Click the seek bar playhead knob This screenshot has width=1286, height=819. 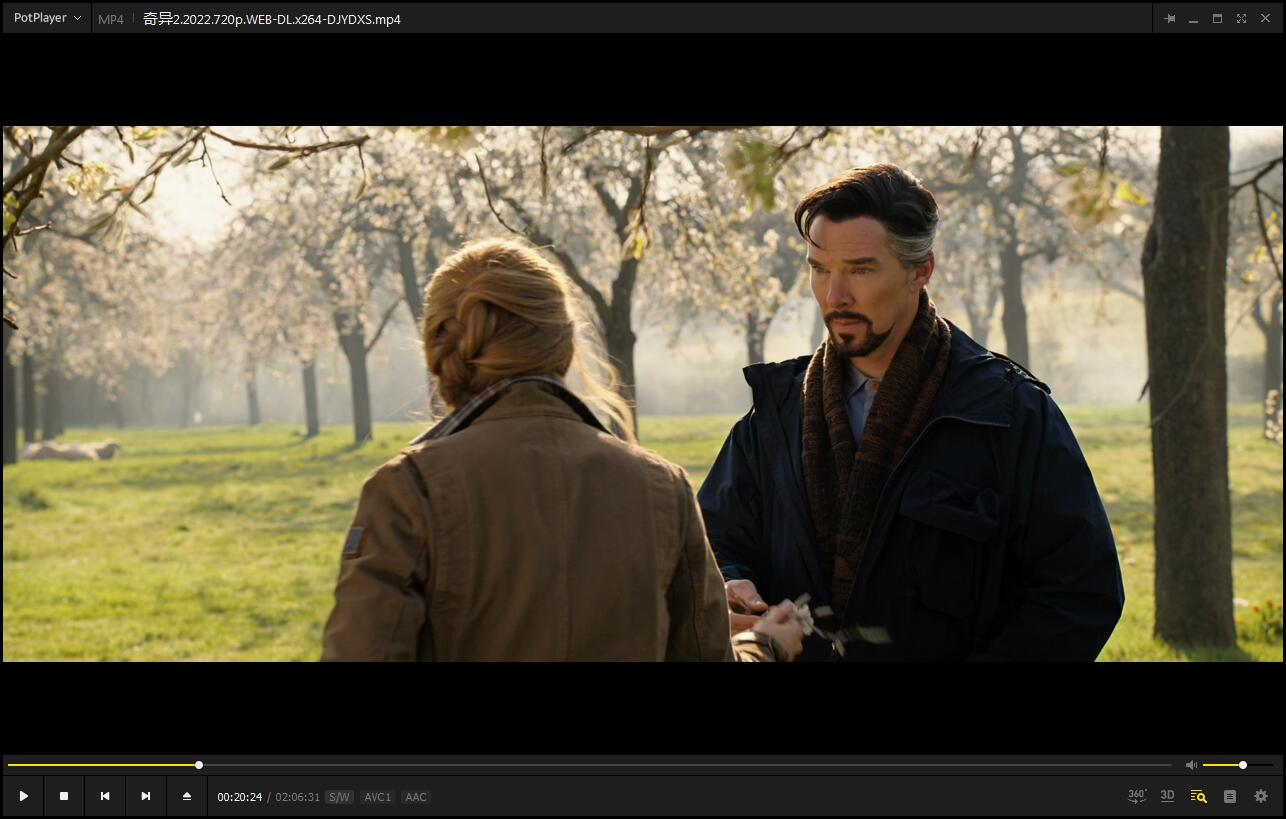[x=199, y=765]
